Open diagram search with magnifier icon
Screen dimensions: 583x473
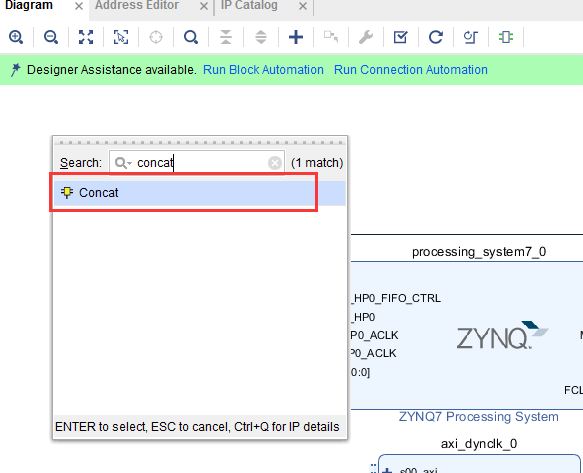(191, 37)
